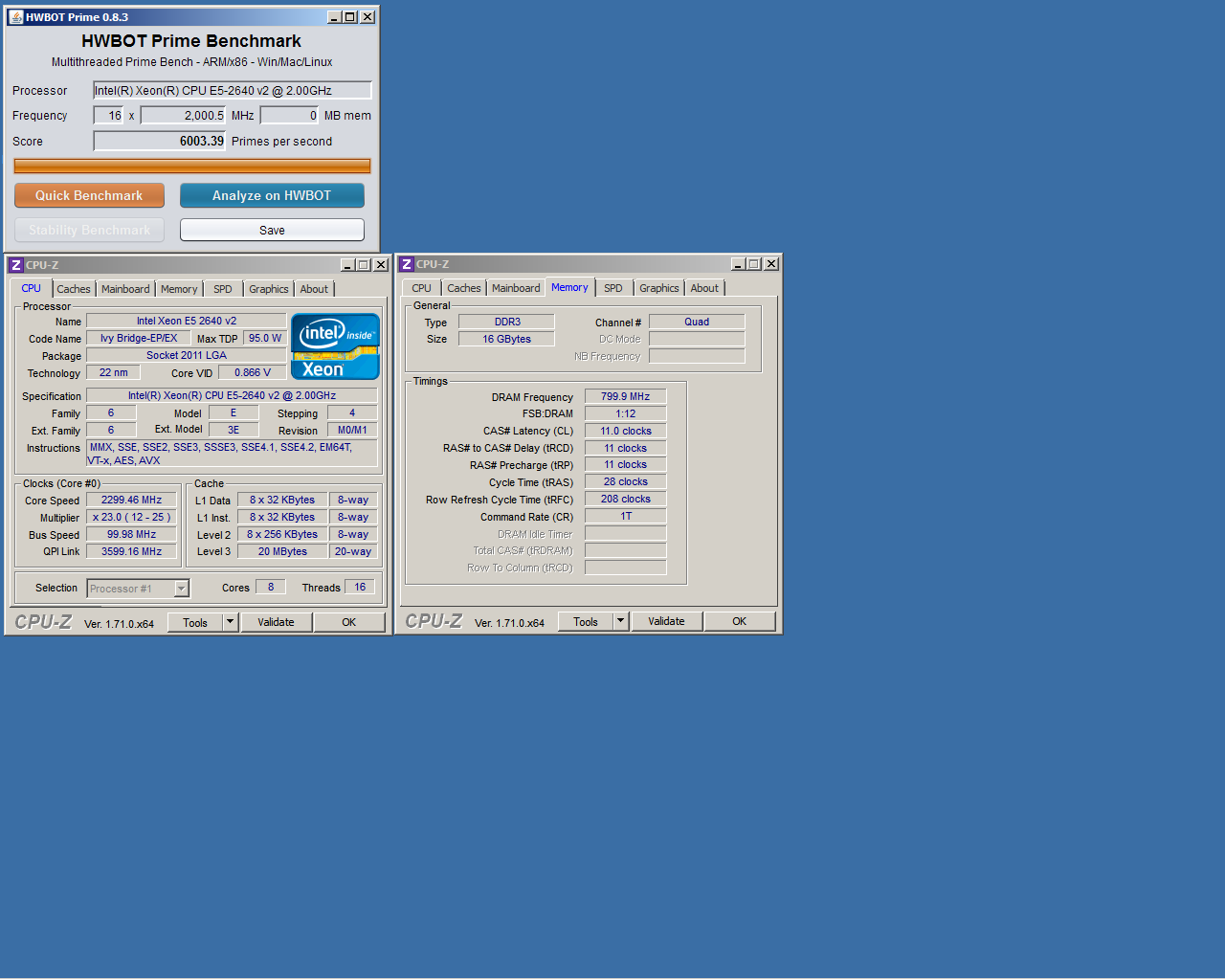This screenshot has width=1225, height=980.
Task: Click memory Type value DDR3
Action: [507, 322]
